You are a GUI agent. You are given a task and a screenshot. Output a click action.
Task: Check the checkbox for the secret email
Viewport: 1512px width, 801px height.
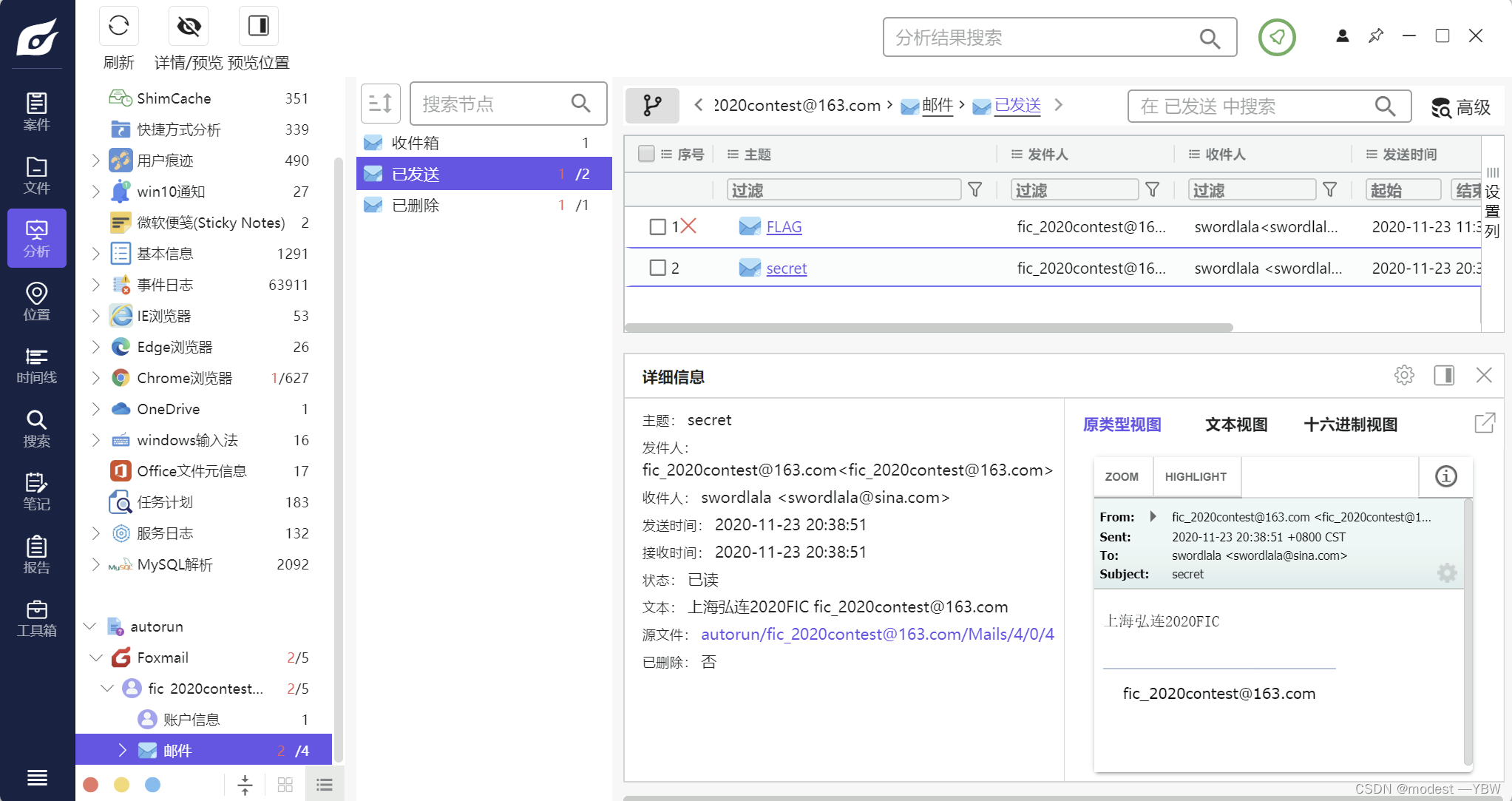click(657, 268)
